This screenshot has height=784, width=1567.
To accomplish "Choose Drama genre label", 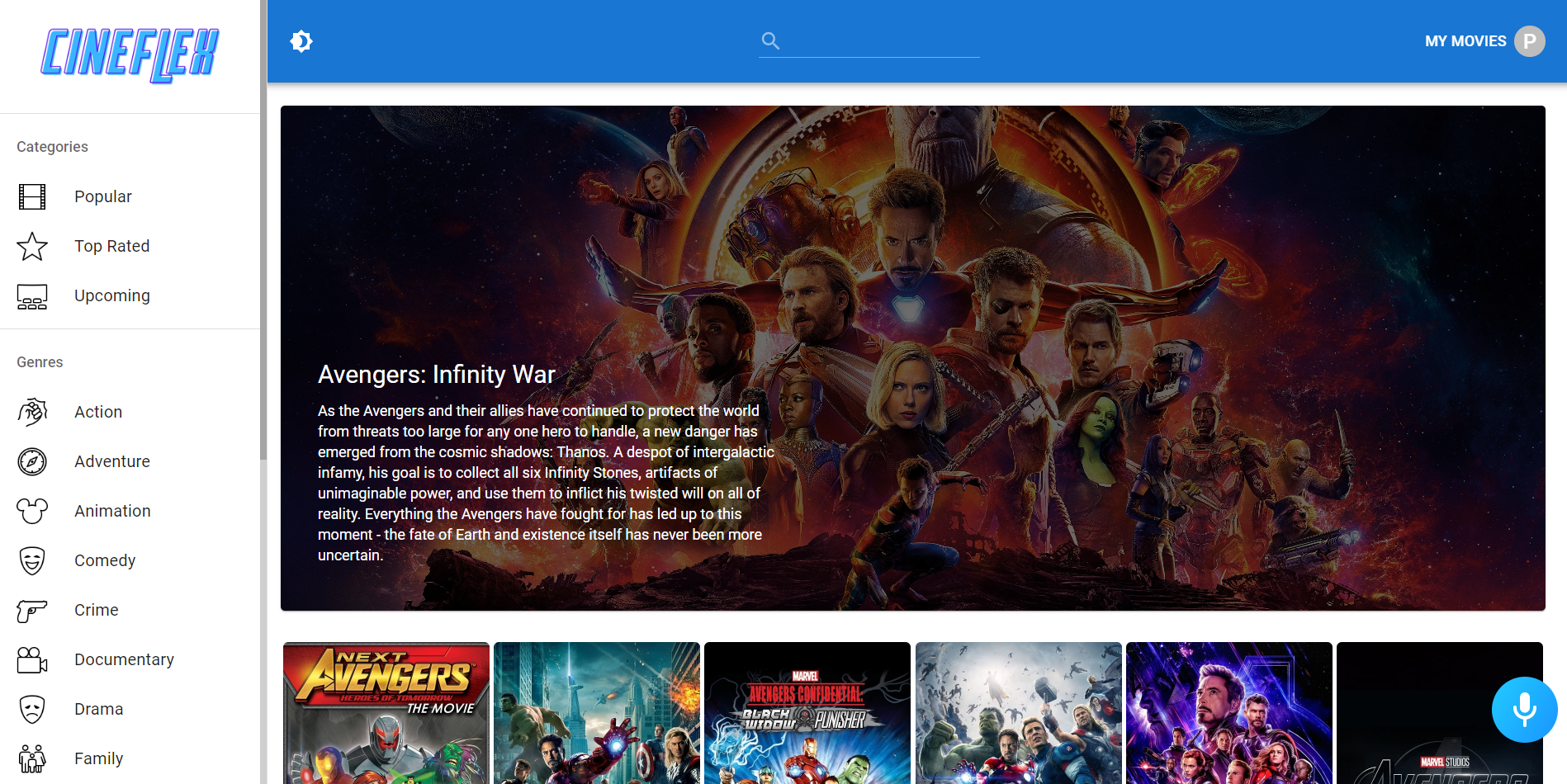I will coord(99,709).
